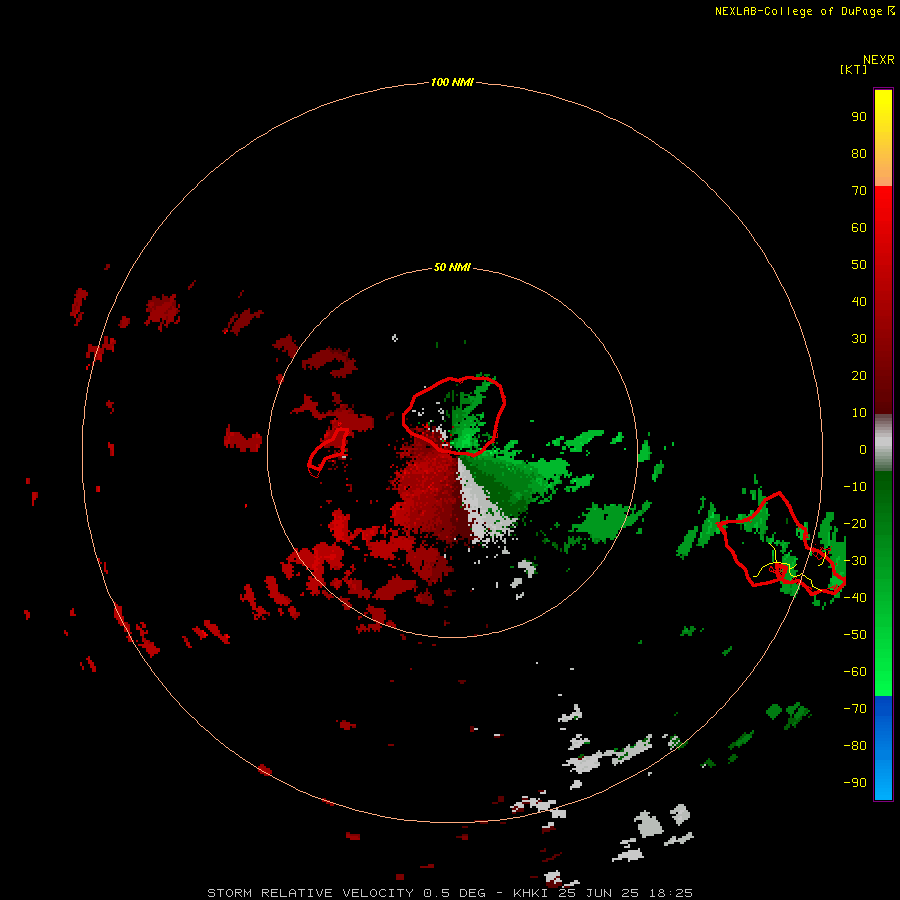Click STORM RELATIVE VELOCITY in the bottom caption
The width and height of the screenshot is (900, 900).
(310, 893)
